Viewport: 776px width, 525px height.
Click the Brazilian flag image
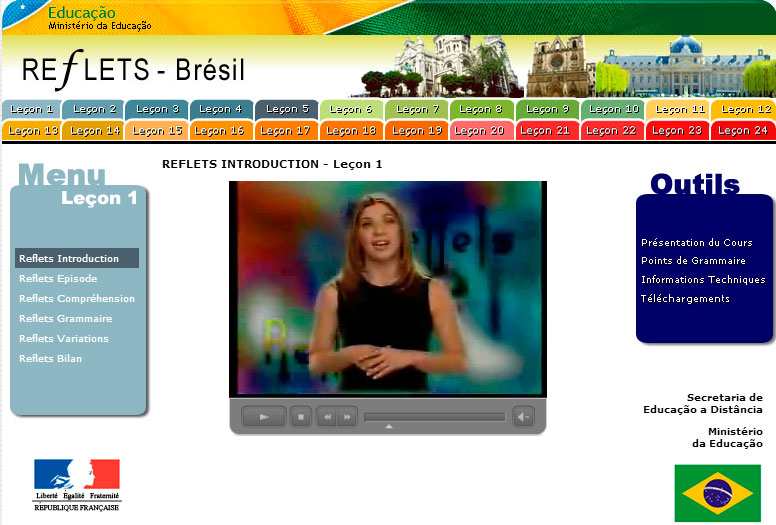(x=718, y=493)
